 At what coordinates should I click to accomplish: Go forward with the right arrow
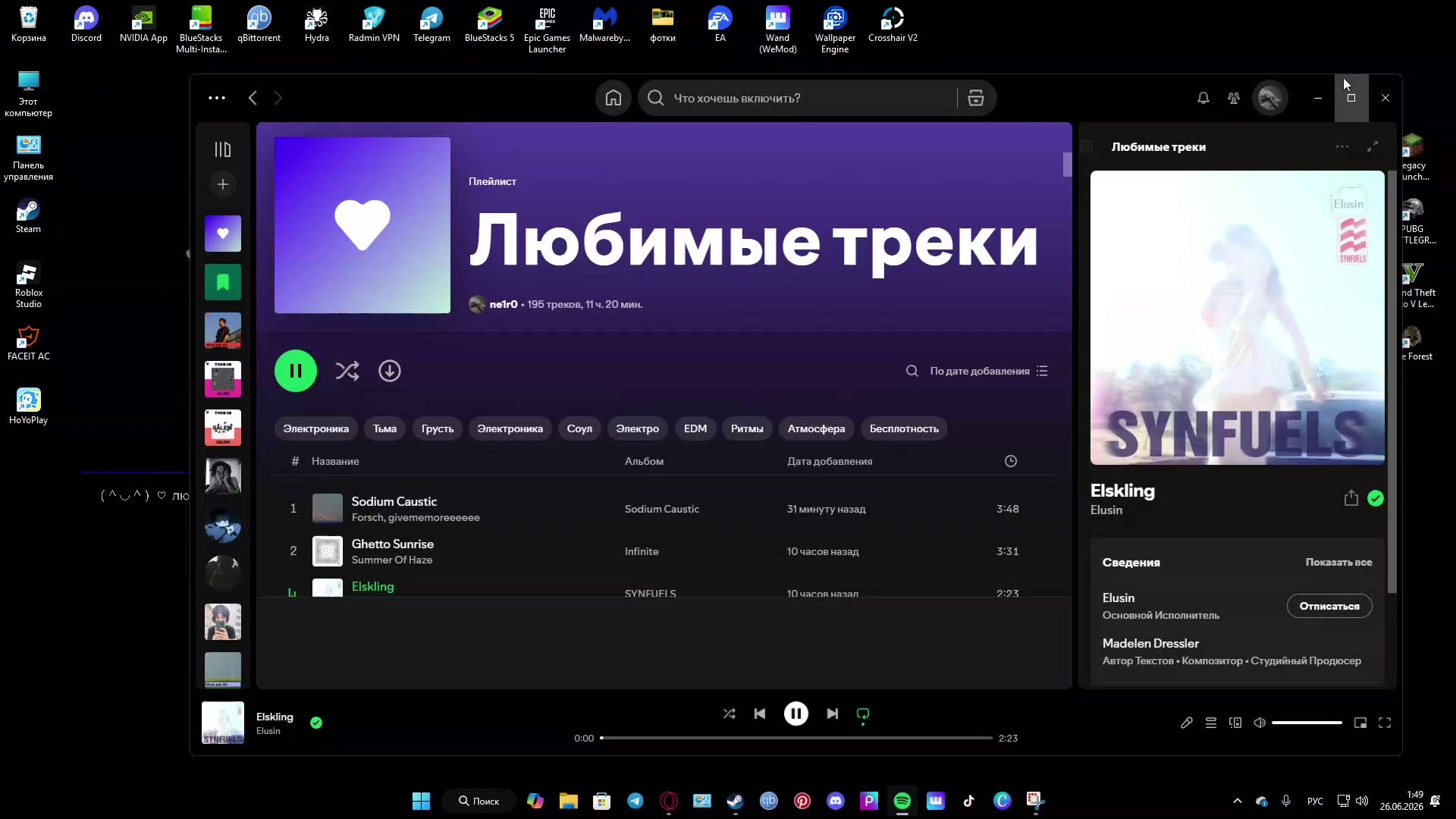[278, 98]
